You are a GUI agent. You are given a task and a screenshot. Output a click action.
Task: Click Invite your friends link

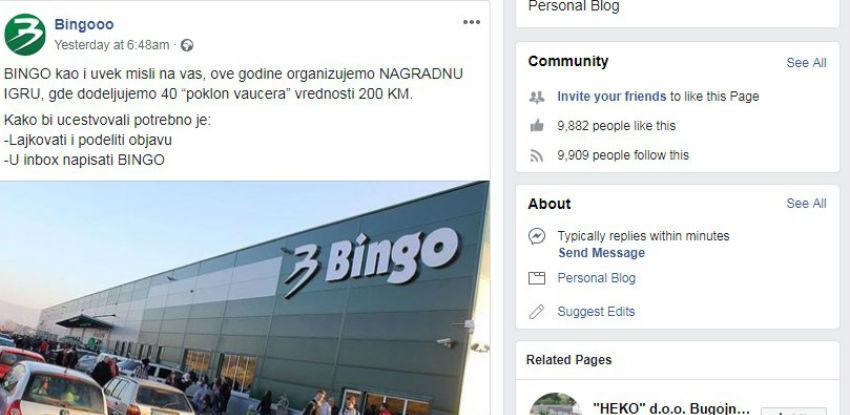pos(611,96)
